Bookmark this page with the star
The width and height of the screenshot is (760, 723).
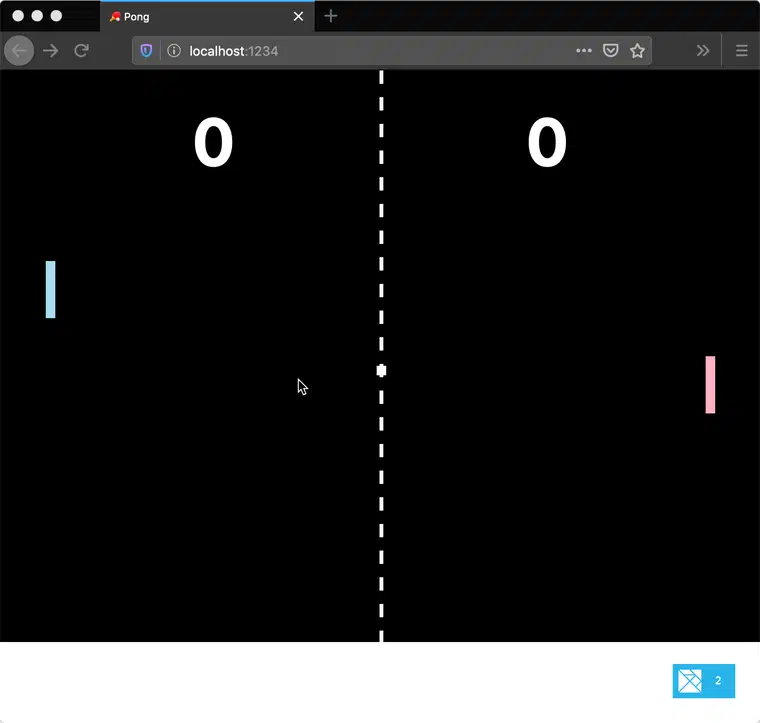coord(637,51)
